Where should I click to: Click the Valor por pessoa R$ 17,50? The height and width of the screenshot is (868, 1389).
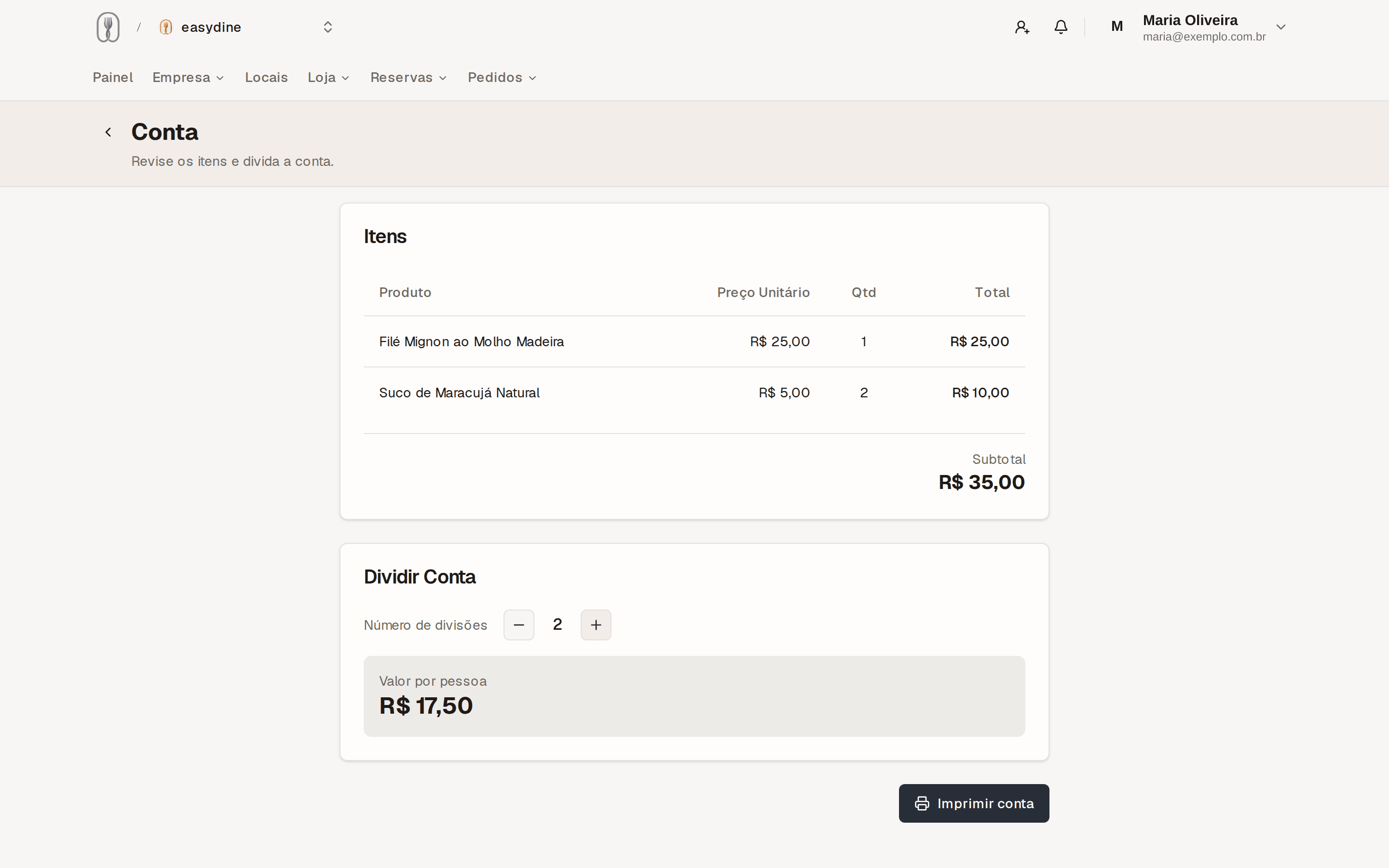426,705
